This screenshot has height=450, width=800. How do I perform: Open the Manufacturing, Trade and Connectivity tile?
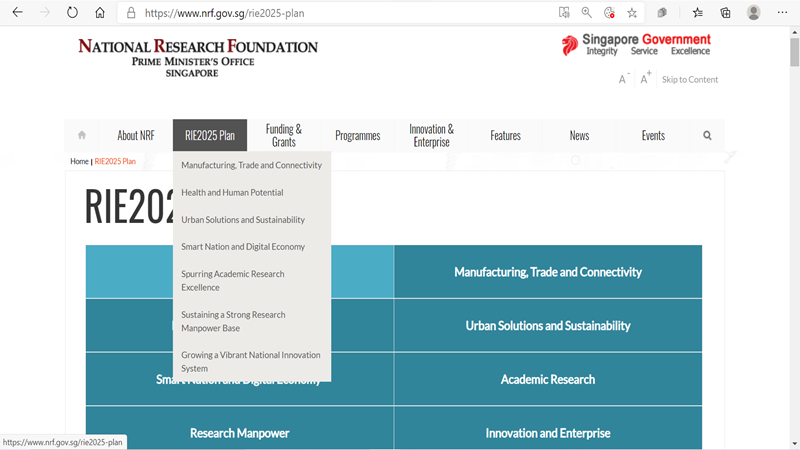[548, 272]
